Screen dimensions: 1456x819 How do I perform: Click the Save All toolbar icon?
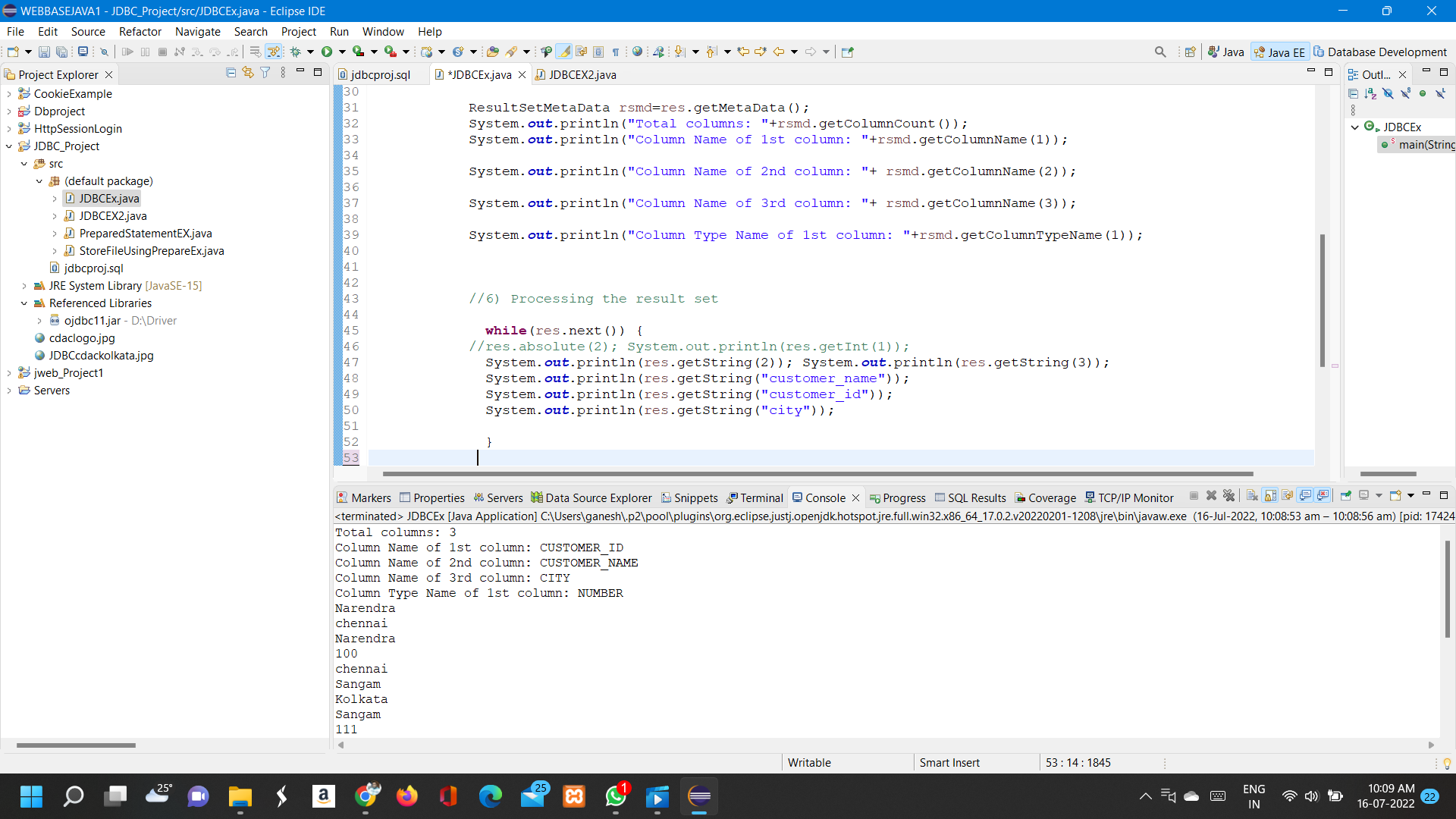(x=61, y=52)
